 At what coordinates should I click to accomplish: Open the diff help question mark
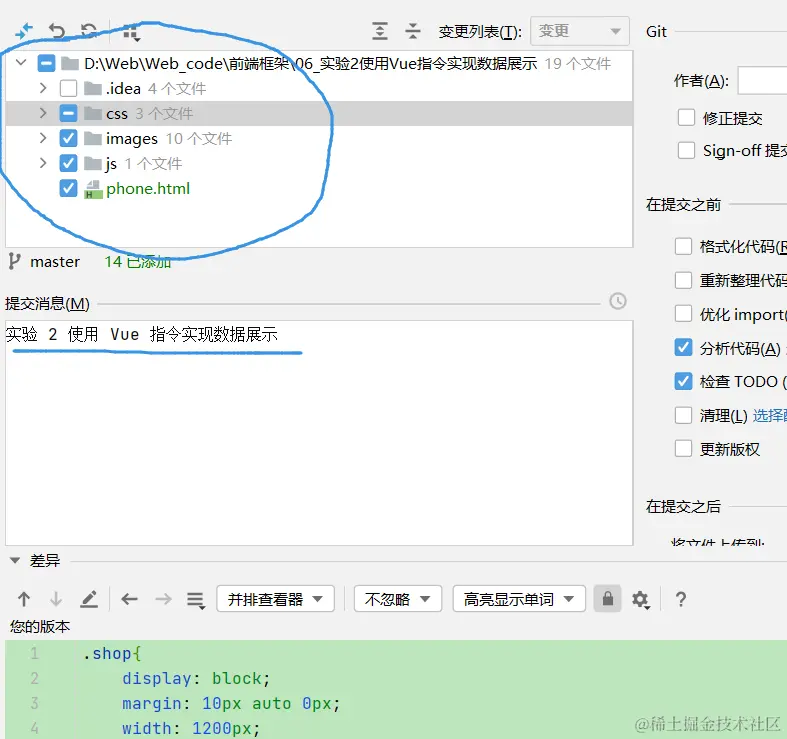681,599
